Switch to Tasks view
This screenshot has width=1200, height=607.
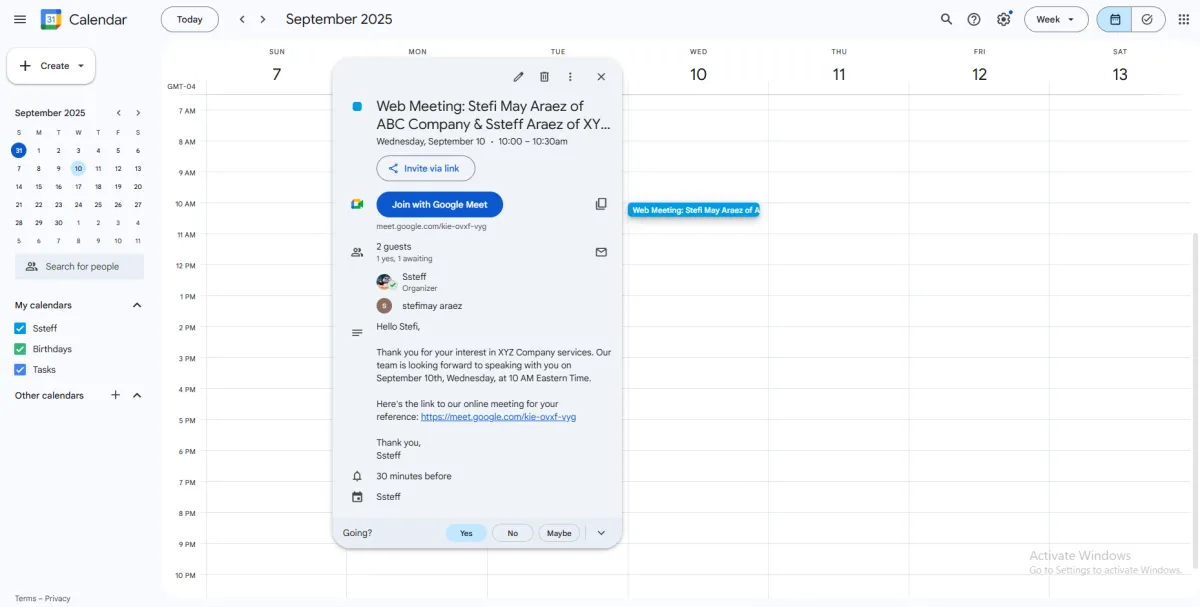pyautogui.click(x=1147, y=19)
